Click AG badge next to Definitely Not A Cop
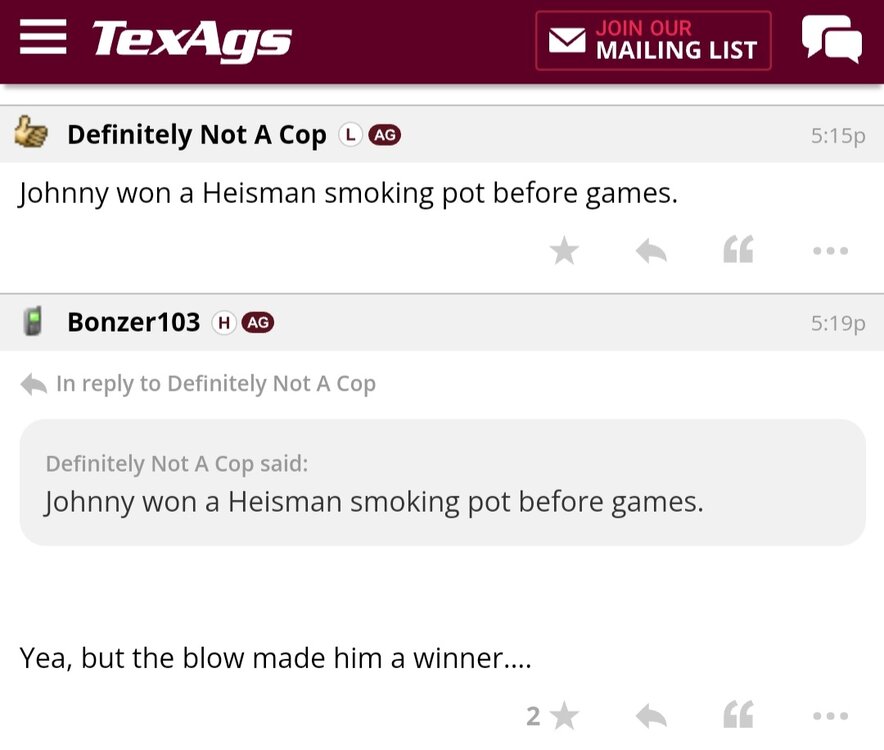Viewport: 884px width, 750px height. pyautogui.click(x=385, y=135)
